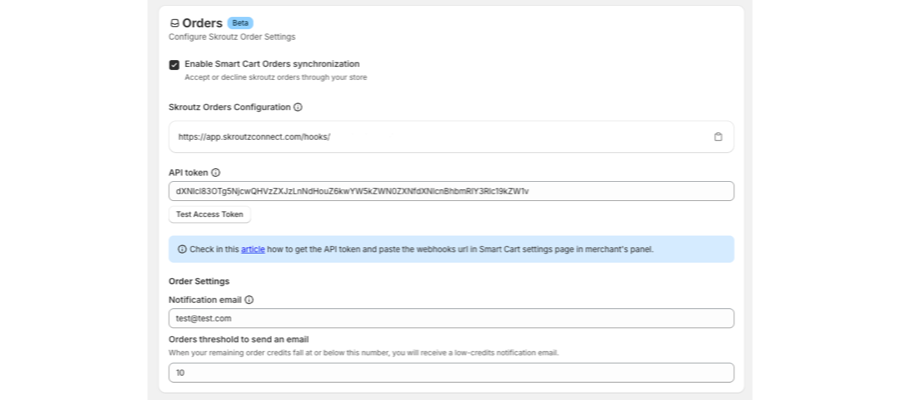Open info tooltip next to API token
This screenshot has height=400, width=900.
click(216, 173)
